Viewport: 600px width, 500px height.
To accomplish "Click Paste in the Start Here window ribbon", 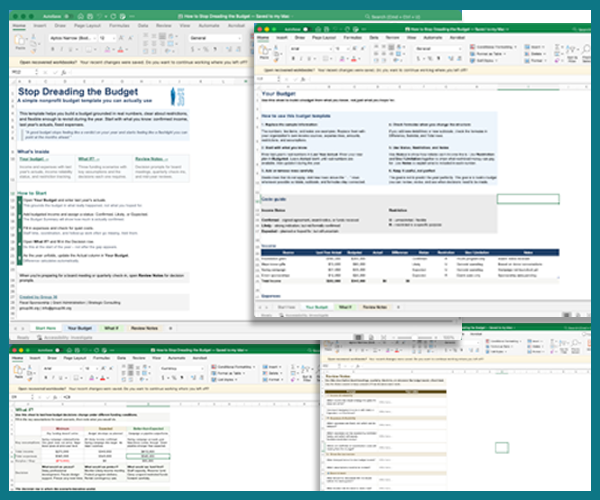I will pos(20,42).
